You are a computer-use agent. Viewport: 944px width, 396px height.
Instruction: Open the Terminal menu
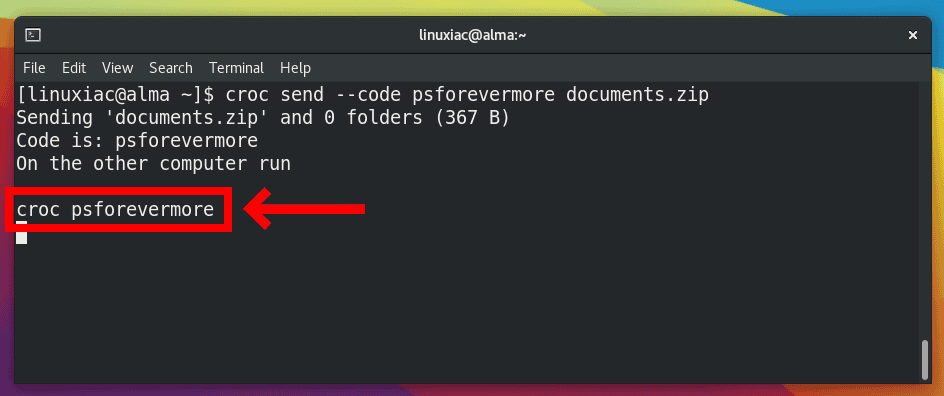point(237,68)
